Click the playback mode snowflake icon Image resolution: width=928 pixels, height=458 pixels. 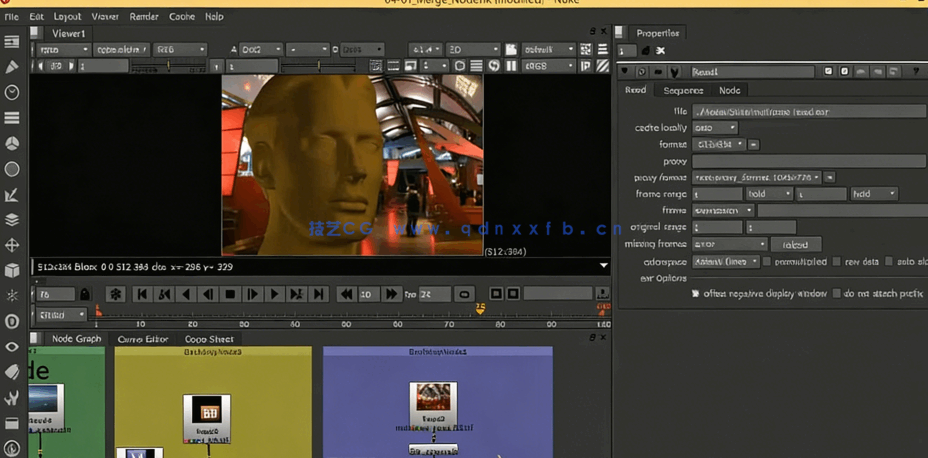(x=115, y=293)
